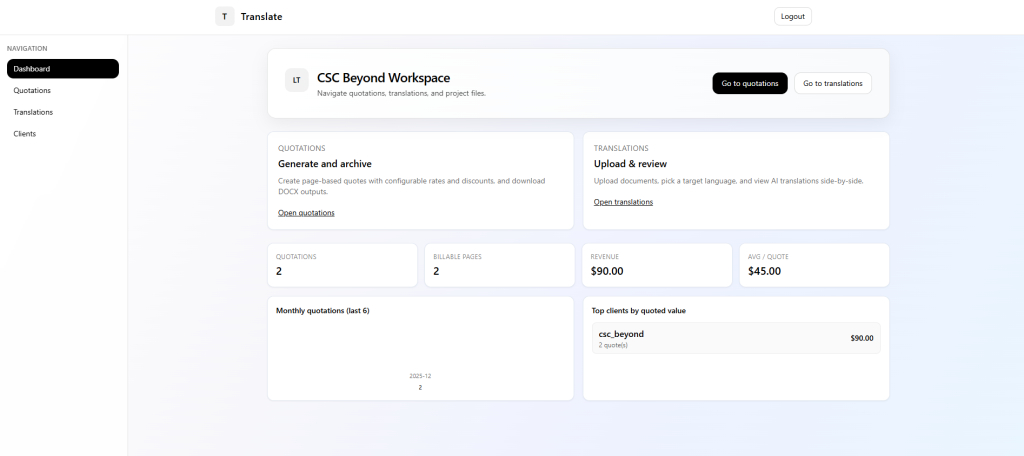Image resolution: width=1024 pixels, height=456 pixels.
Task: Log out using the Logout button
Action: click(x=792, y=16)
